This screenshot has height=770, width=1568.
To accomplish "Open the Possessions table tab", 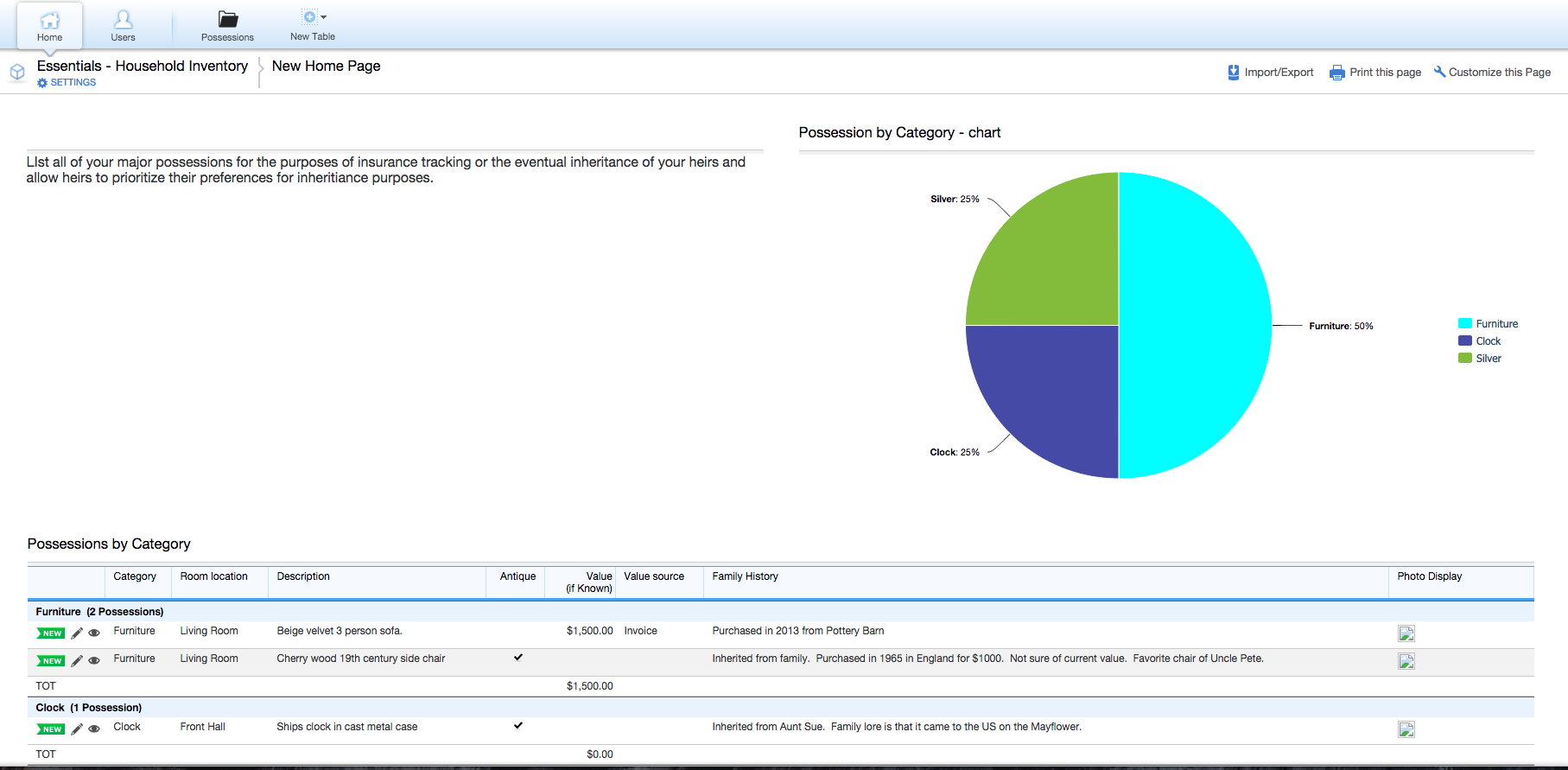I will [x=227, y=26].
